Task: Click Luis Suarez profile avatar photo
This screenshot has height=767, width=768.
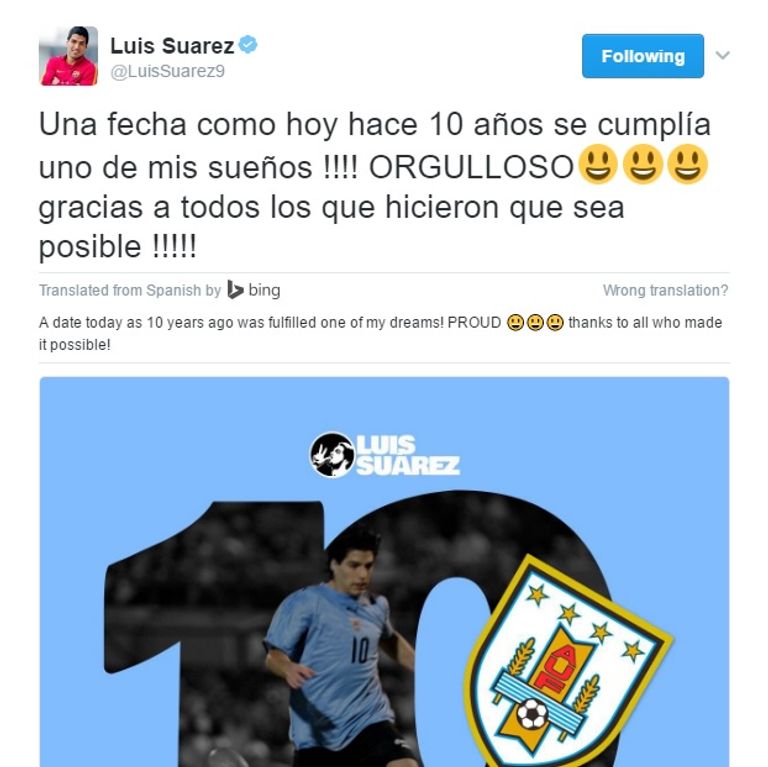Action: 69,56
